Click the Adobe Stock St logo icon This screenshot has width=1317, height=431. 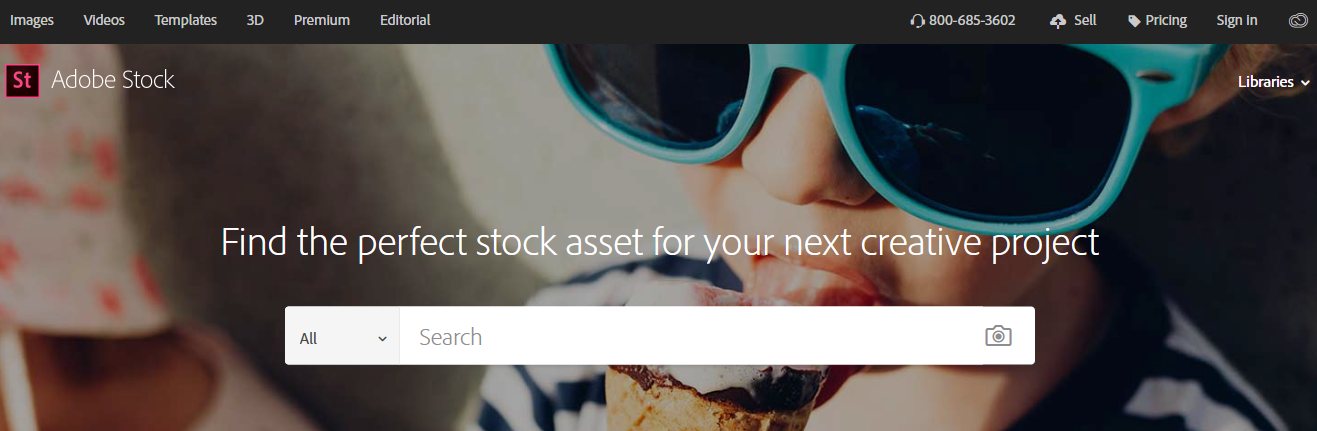pyautogui.click(x=22, y=80)
